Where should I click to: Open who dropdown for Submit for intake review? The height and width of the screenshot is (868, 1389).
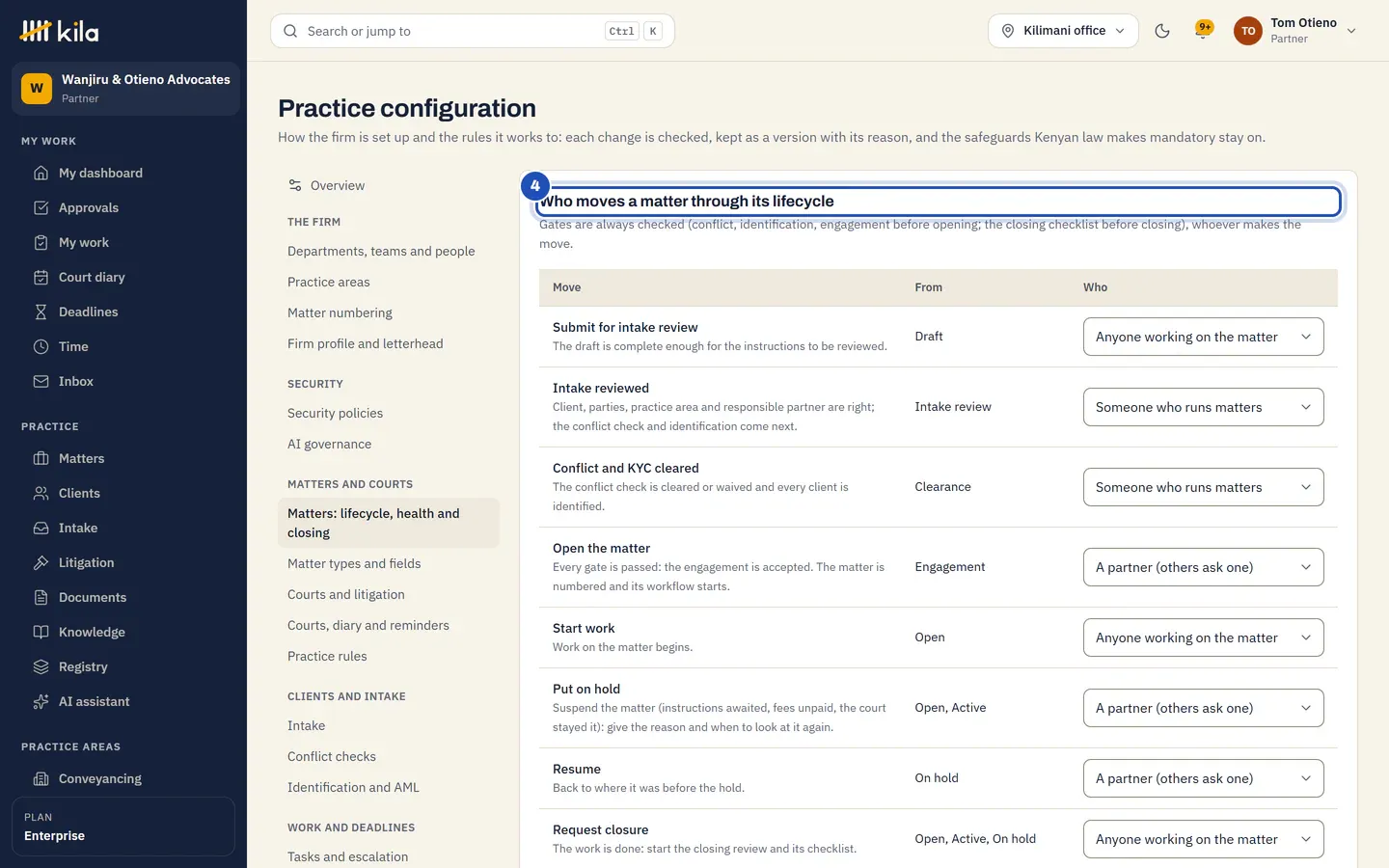point(1203,337)
